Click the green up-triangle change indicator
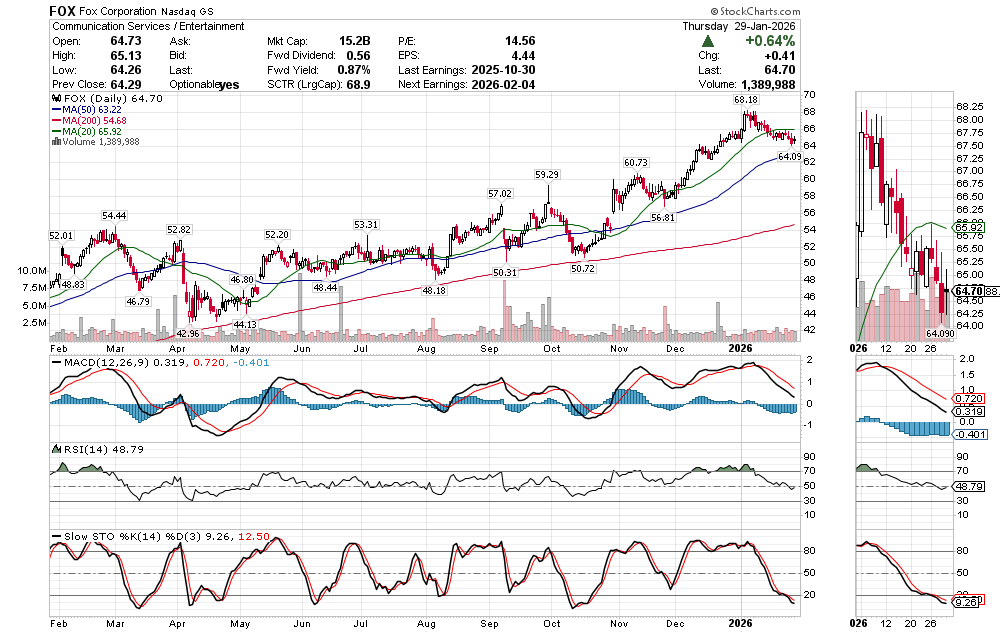 pos(709,41)
